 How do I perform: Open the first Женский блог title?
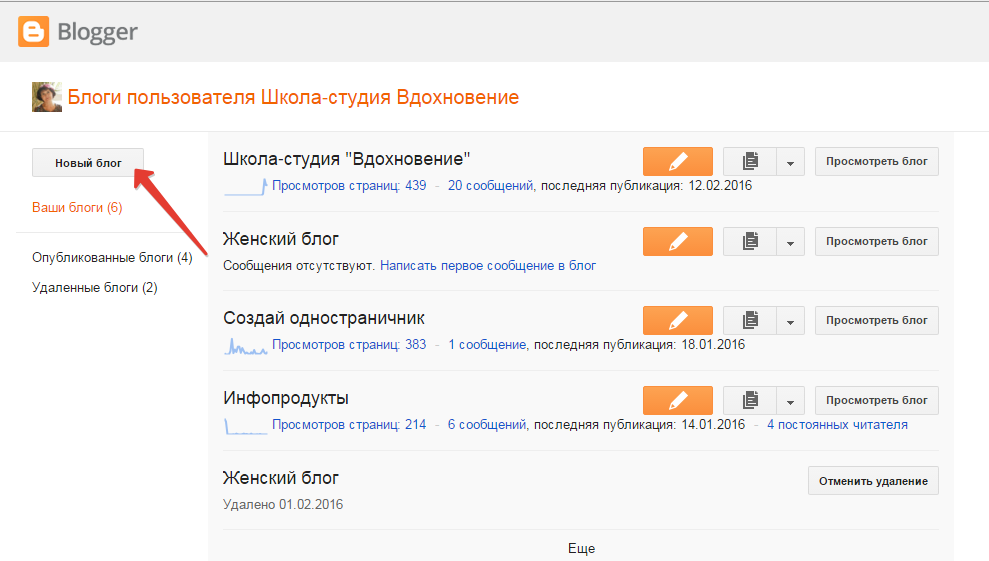coord(281,239)
